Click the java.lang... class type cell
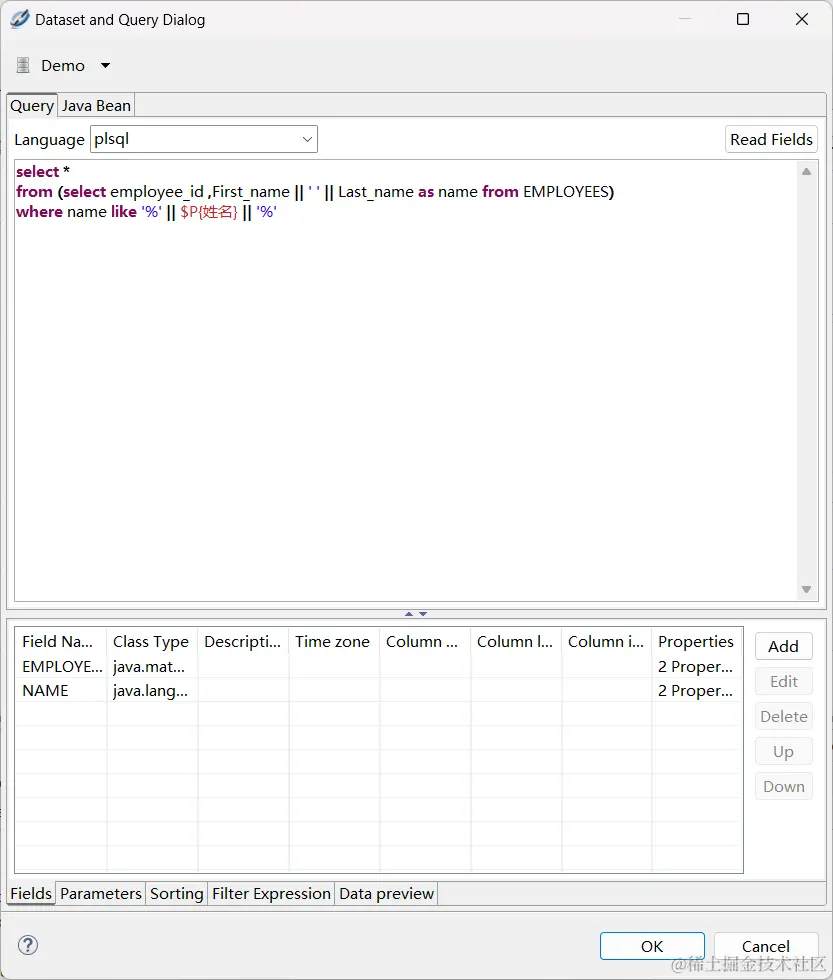The image size is (833, 980). pyautogui.click(x=151, y=691)
